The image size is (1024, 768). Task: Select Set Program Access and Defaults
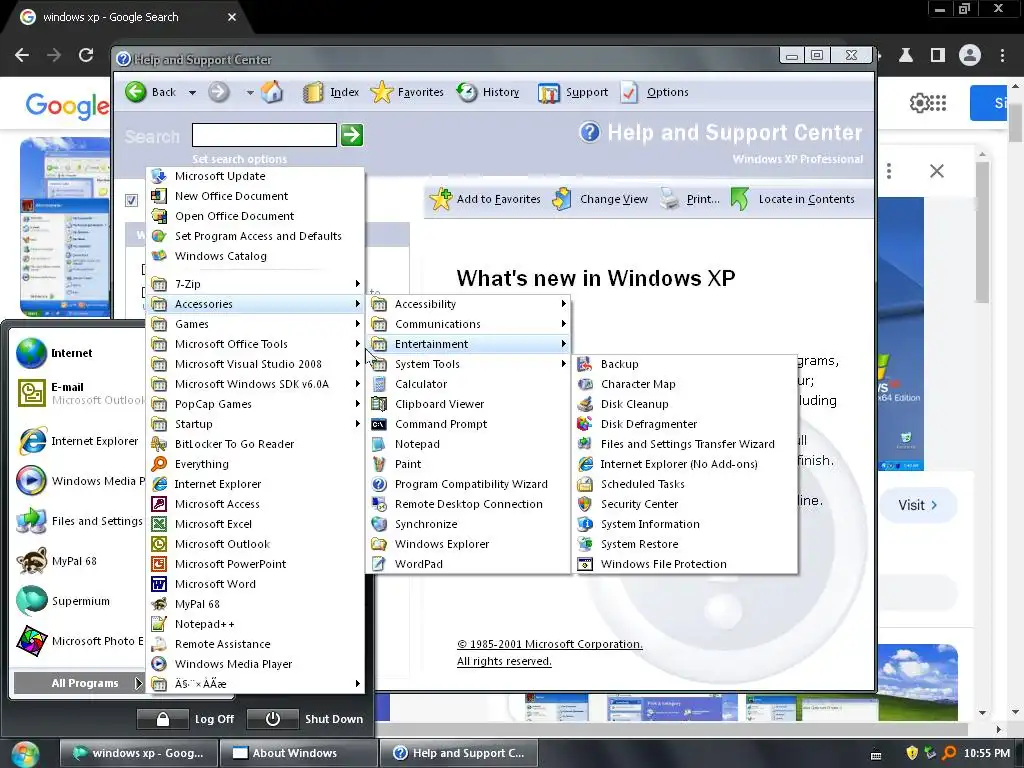(255, 236)
